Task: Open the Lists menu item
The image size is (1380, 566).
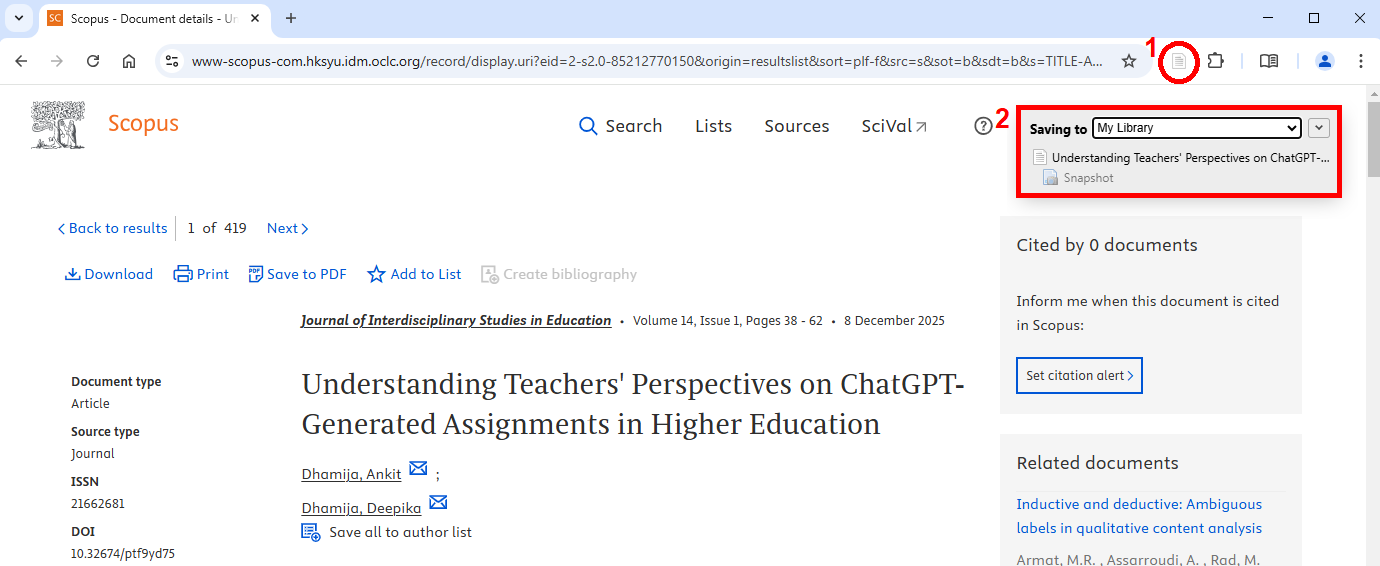Action: (x=713, y=126)
